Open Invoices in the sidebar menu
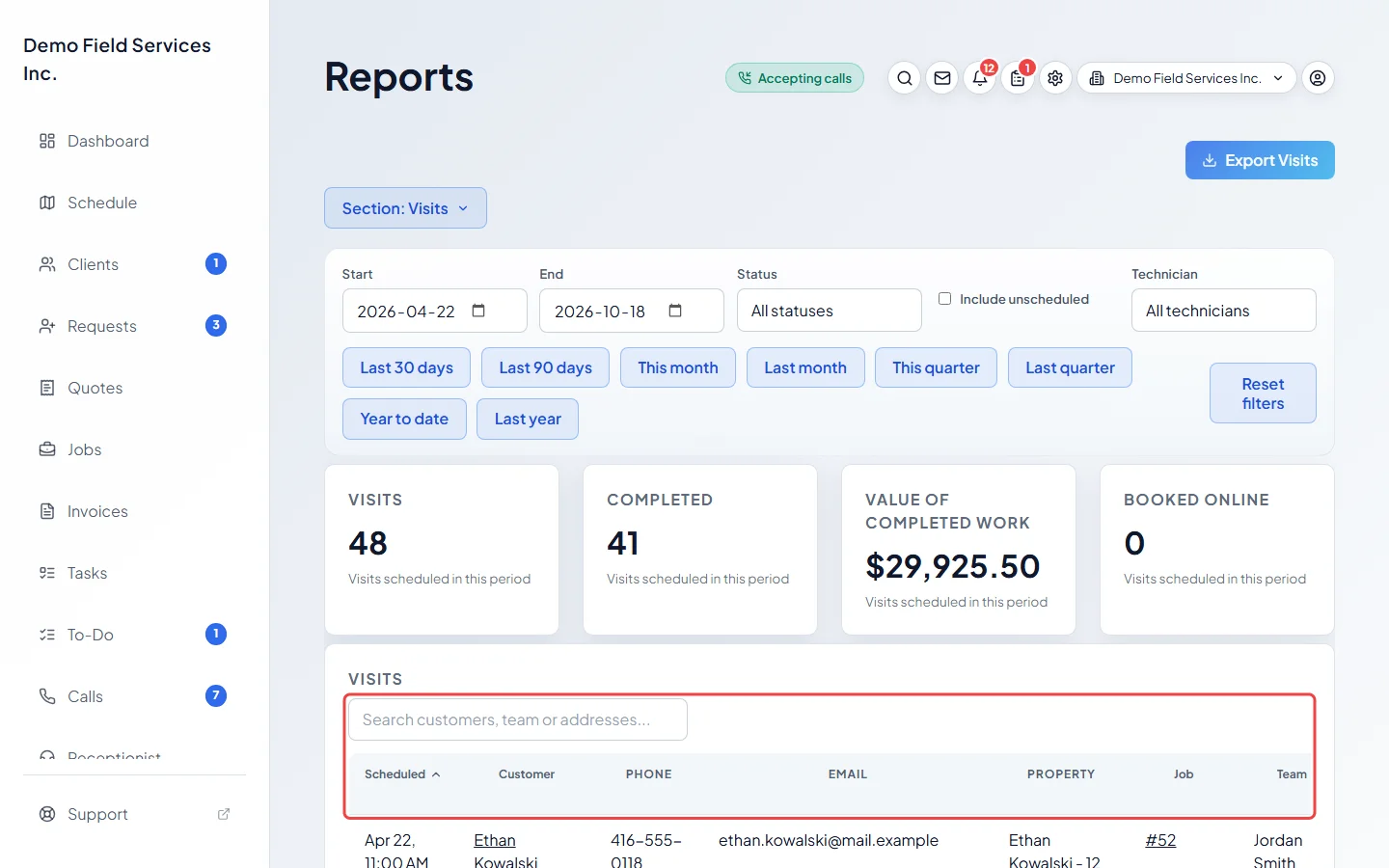1389x868 pixels. pyautogui.click(x=135, y=511)
